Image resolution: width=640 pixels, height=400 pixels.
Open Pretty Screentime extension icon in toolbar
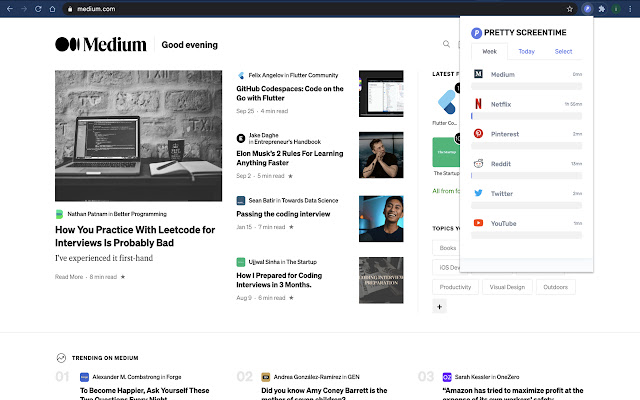tap(587, 9)
